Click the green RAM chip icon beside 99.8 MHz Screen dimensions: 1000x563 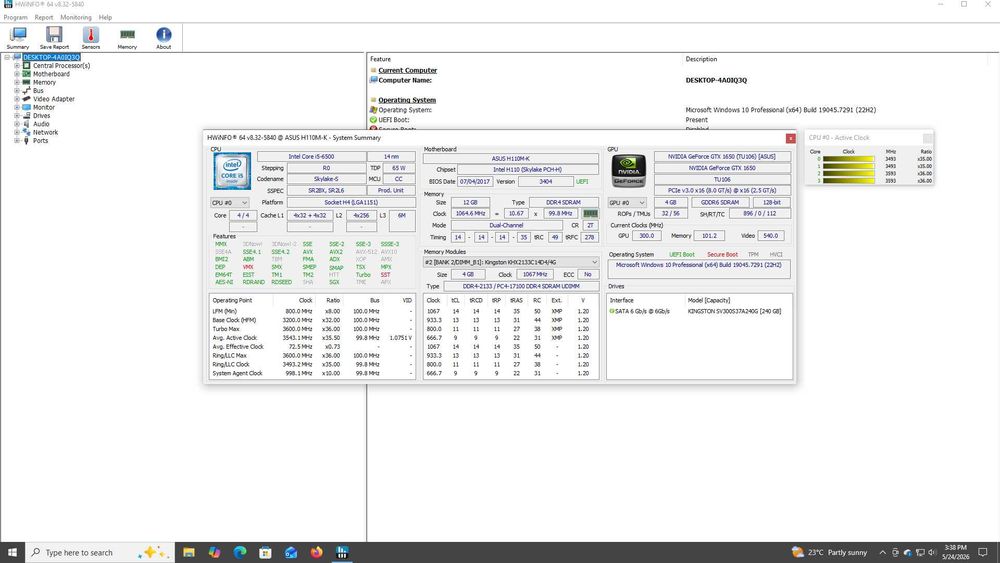pyautogui.click(x=591, y=214)
